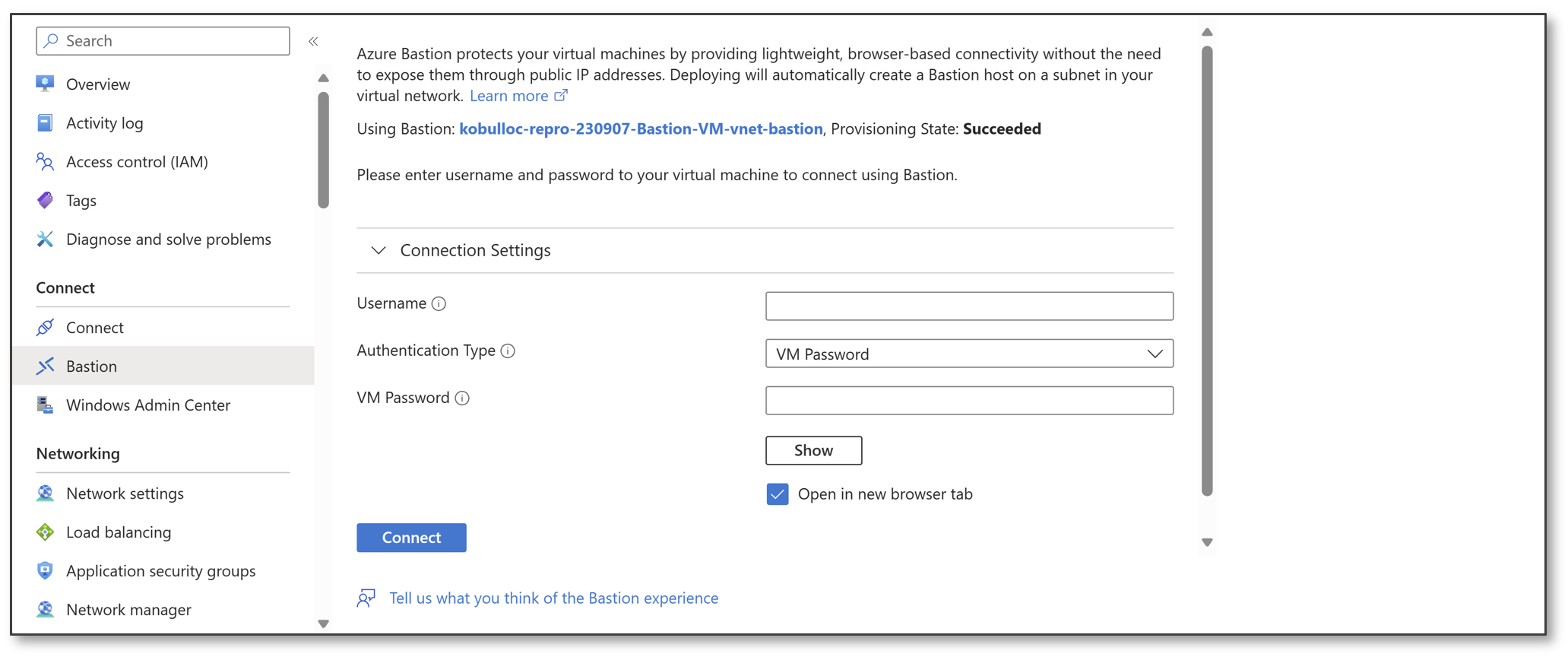
Task: Click the Show password button
Action: coord(813,450)
